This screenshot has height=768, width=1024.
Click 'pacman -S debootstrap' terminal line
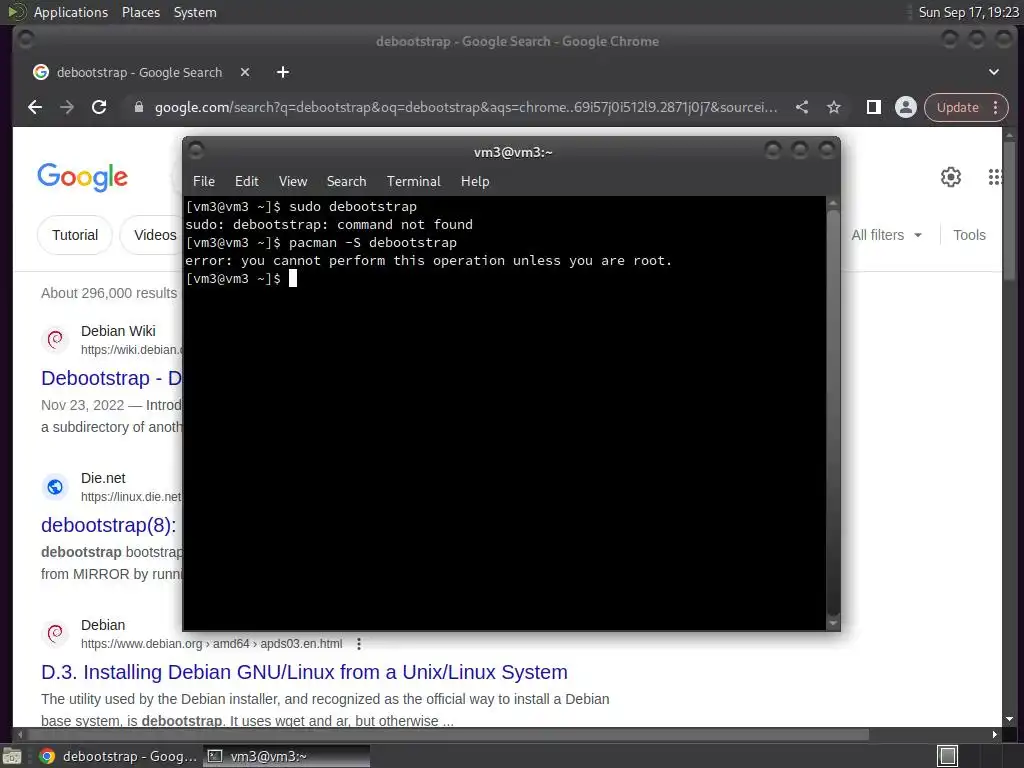321,243
